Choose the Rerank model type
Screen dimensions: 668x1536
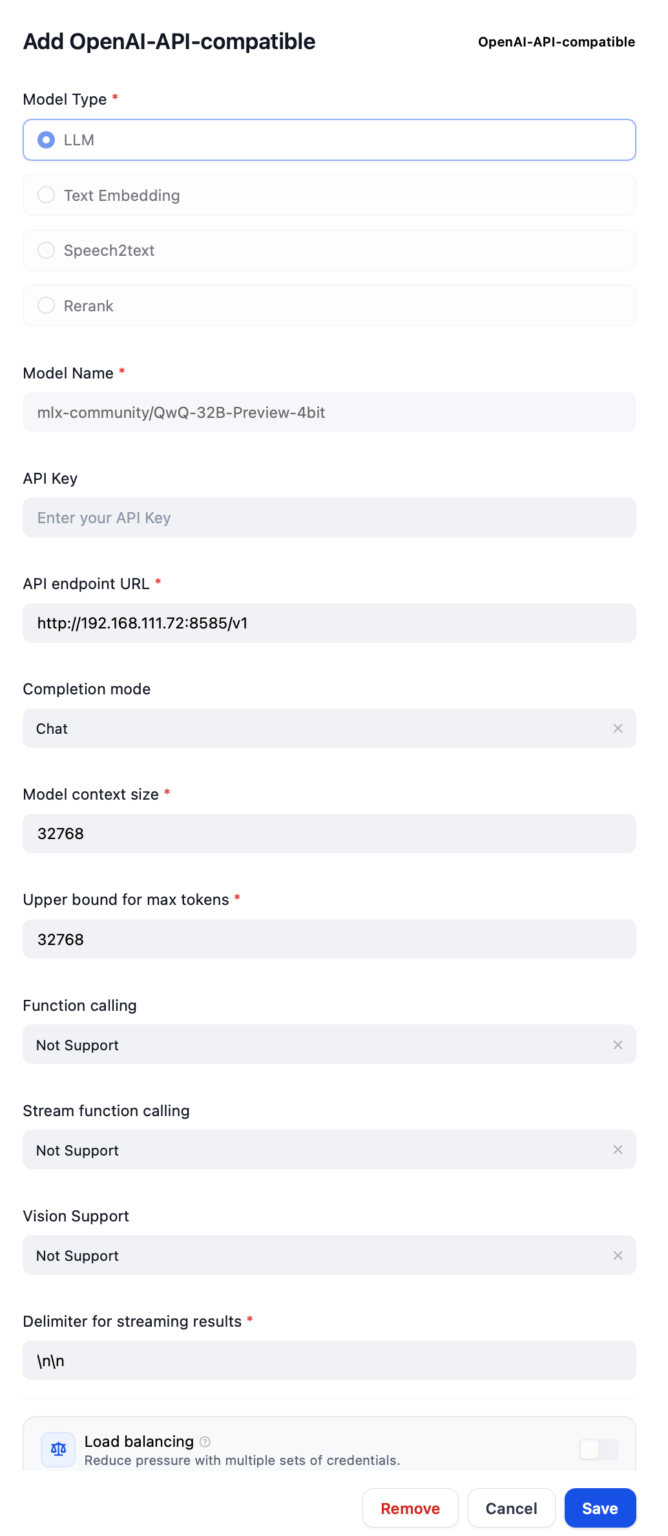click(x=329, y=305)
